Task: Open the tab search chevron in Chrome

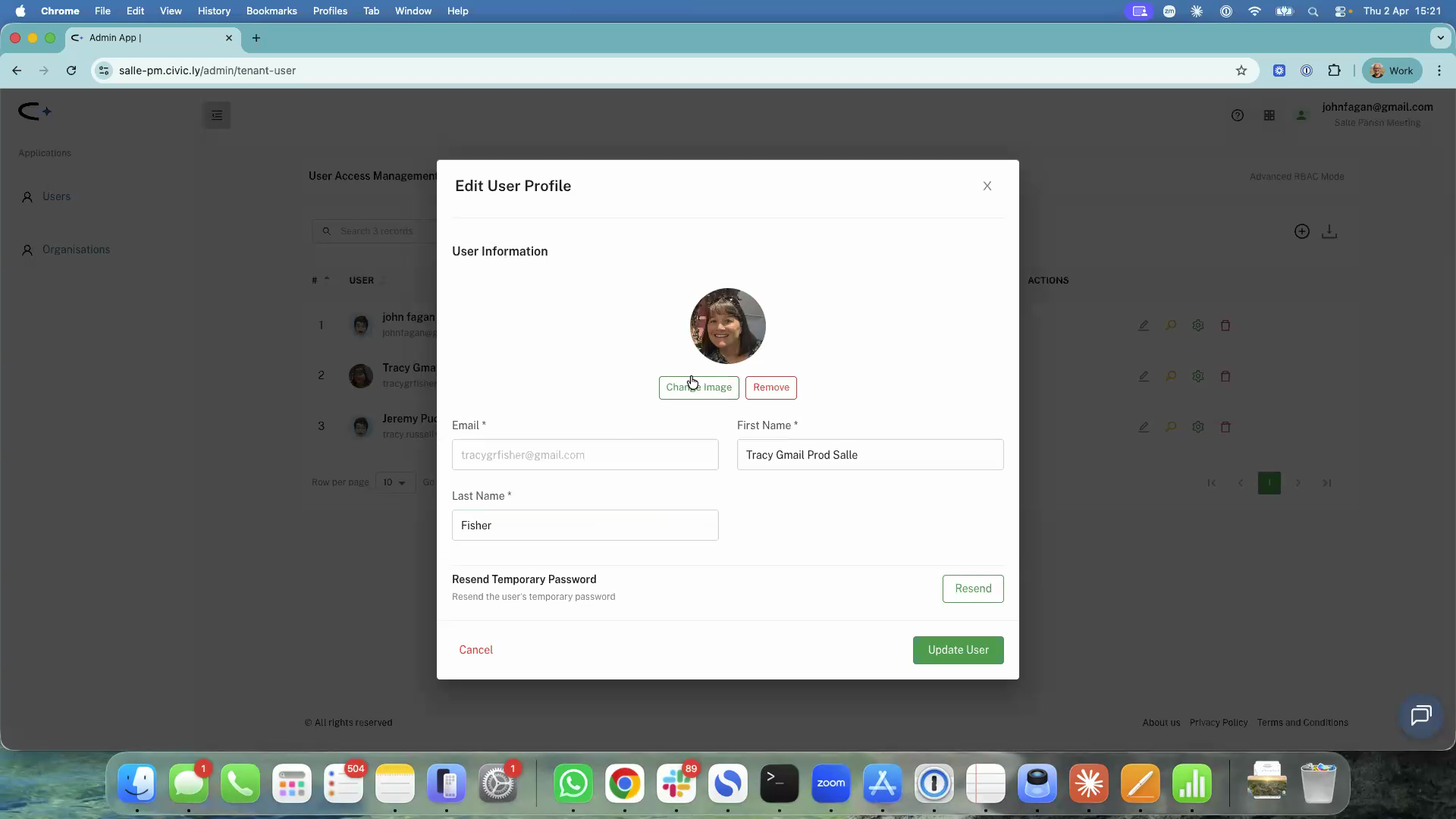Action: pos(1440,37)
